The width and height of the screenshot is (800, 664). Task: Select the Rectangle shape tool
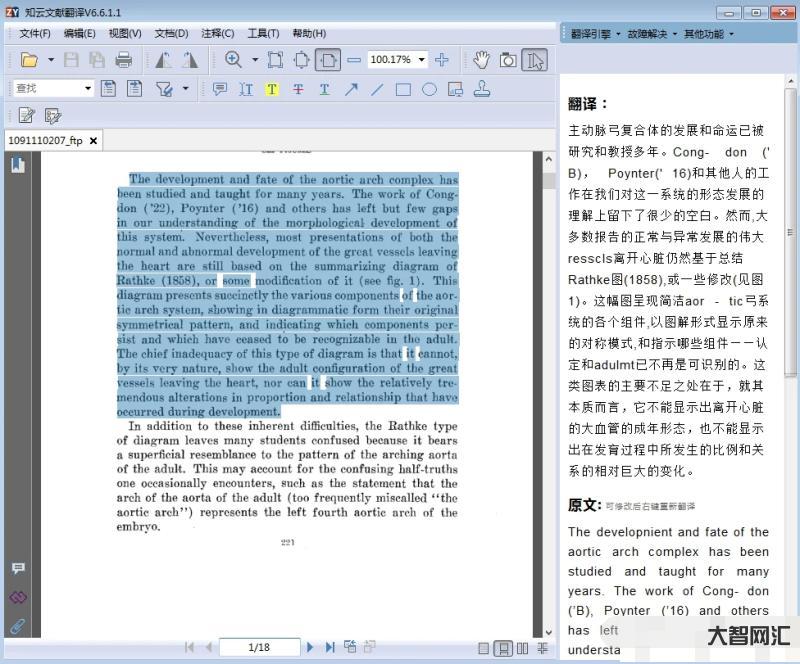pyautogui.click(x=403, y=89)
